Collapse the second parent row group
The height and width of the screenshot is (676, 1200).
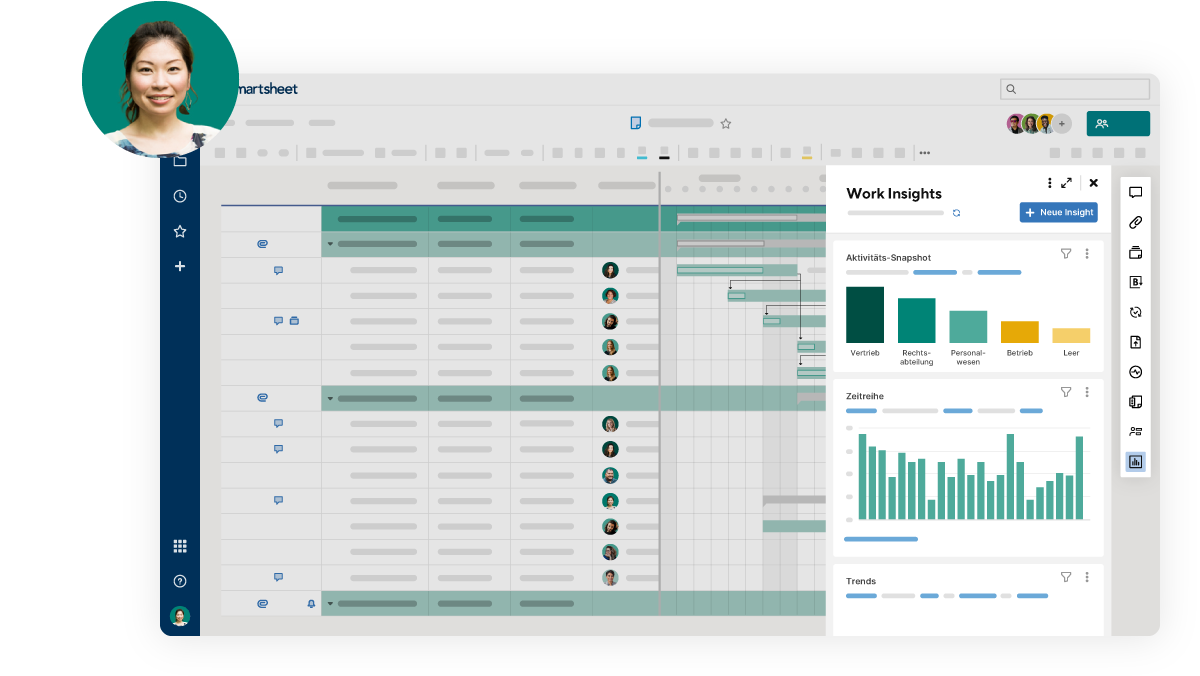click(330, 399)
